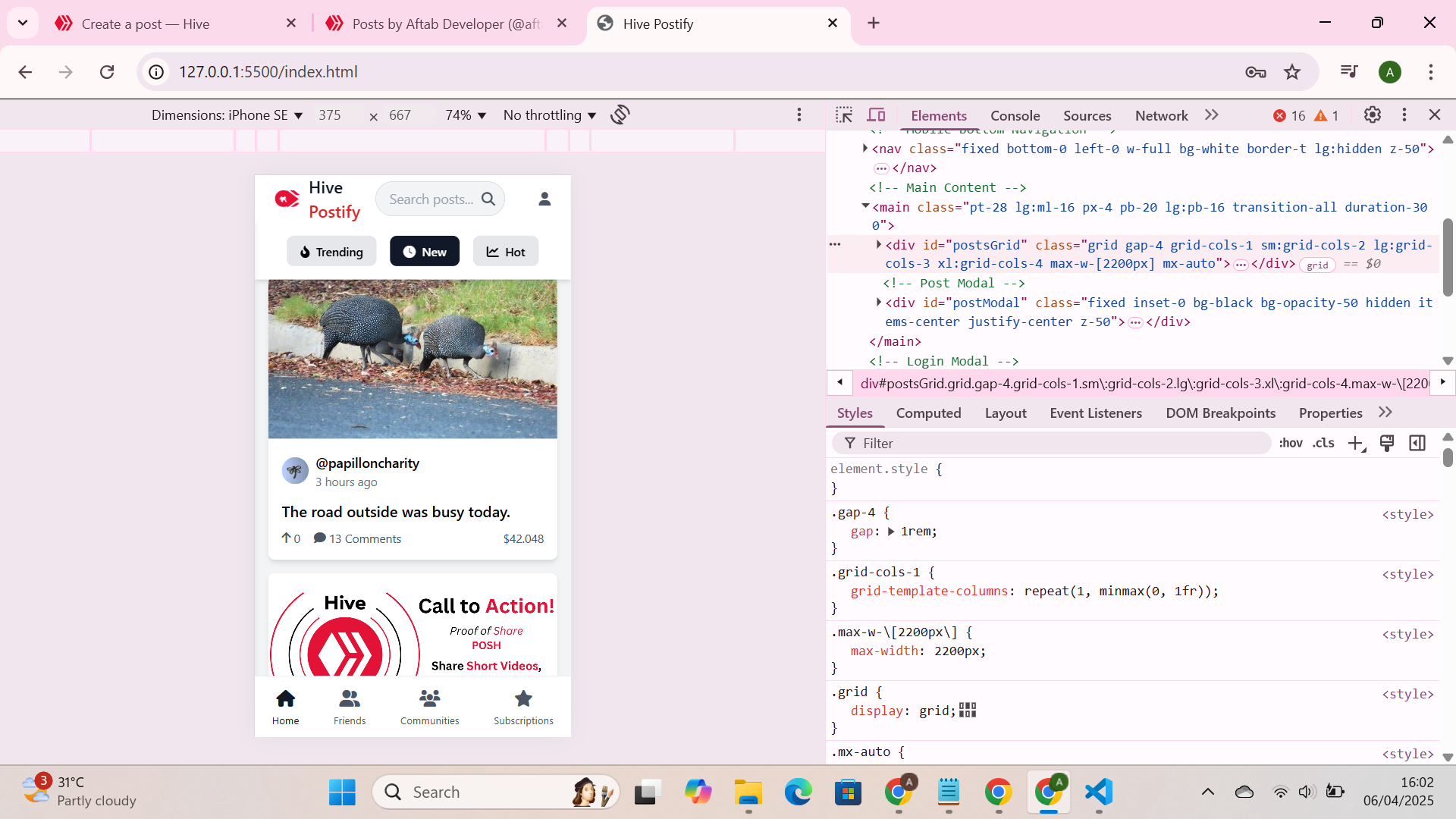Open Communities in bottom navigation
Viewport: 1456px width, 819px height.
pyautogui.click(x=430, y=707)
